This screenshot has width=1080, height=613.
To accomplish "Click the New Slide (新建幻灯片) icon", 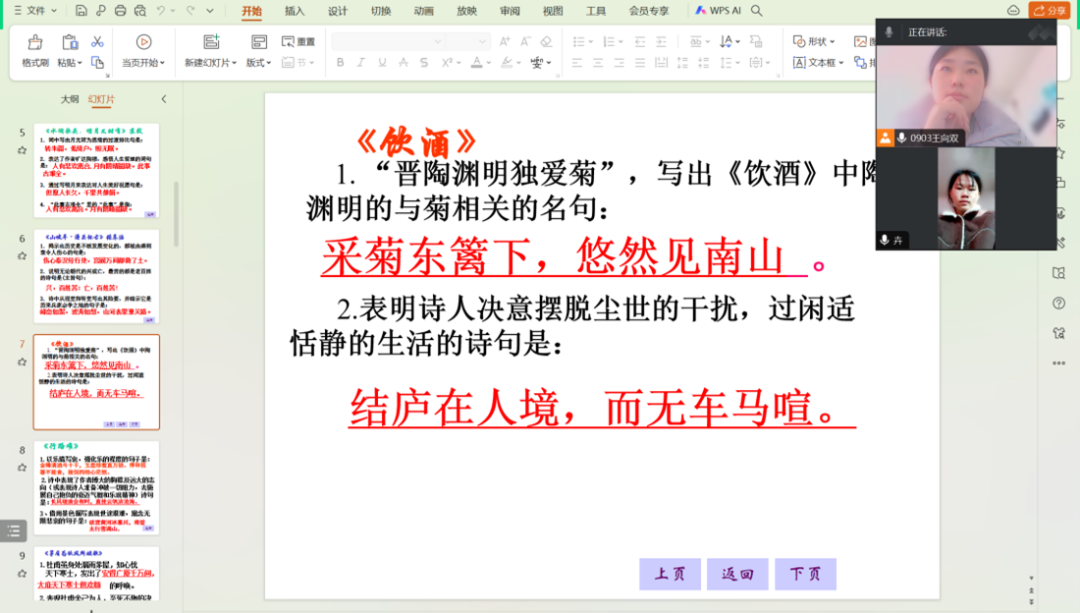I will pos(211,43).
